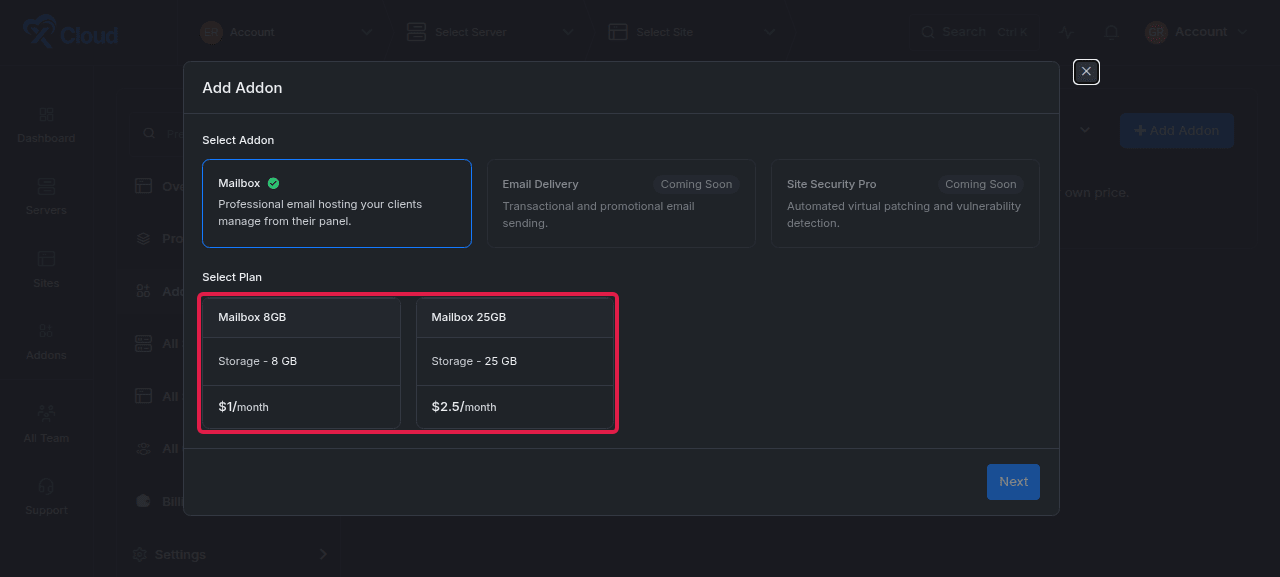Go to Sites in the sidebar
This screenshot has width=1280, height=577.
click(x=46, y=270)
